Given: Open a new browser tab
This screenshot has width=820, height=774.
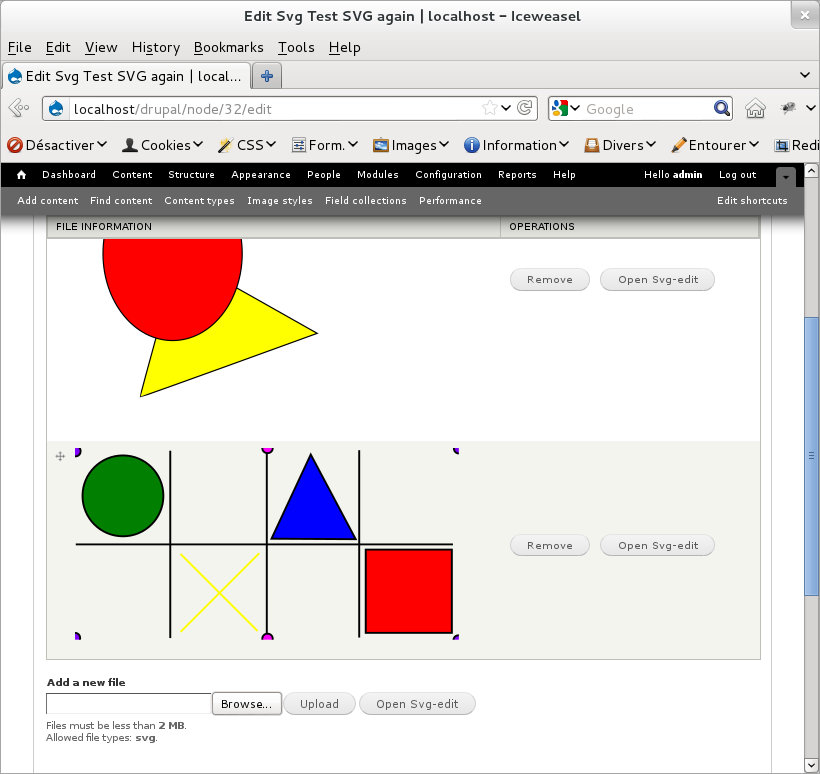Looking at the screenshot, I should (267, 76).
